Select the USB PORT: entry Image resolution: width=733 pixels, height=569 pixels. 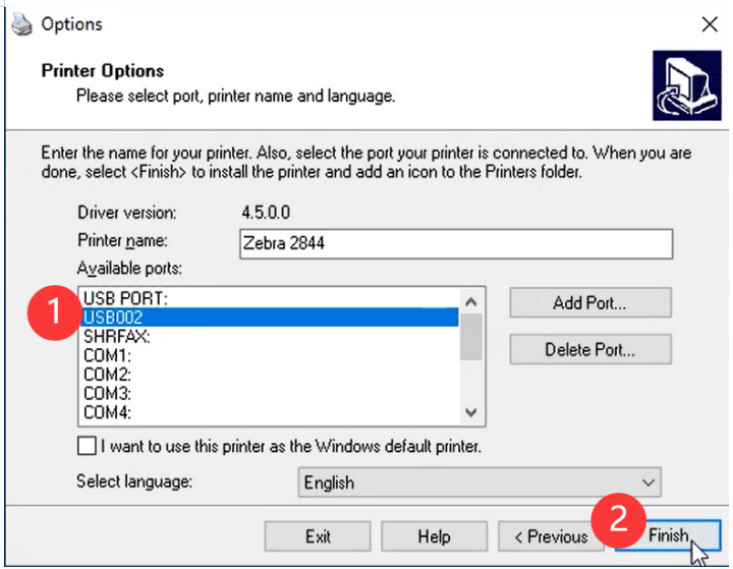pos(270,298)
